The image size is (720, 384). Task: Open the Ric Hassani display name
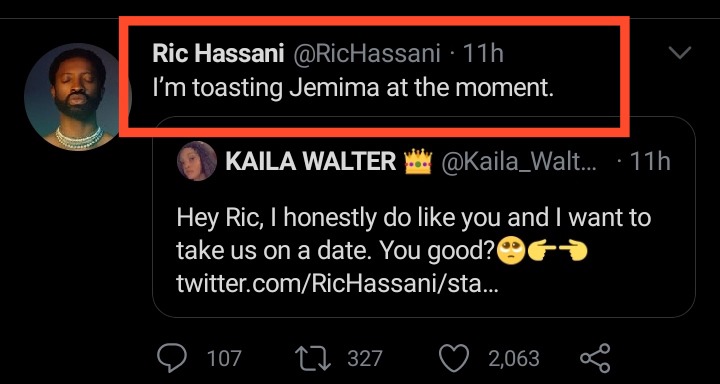click(x=218, y=54)
